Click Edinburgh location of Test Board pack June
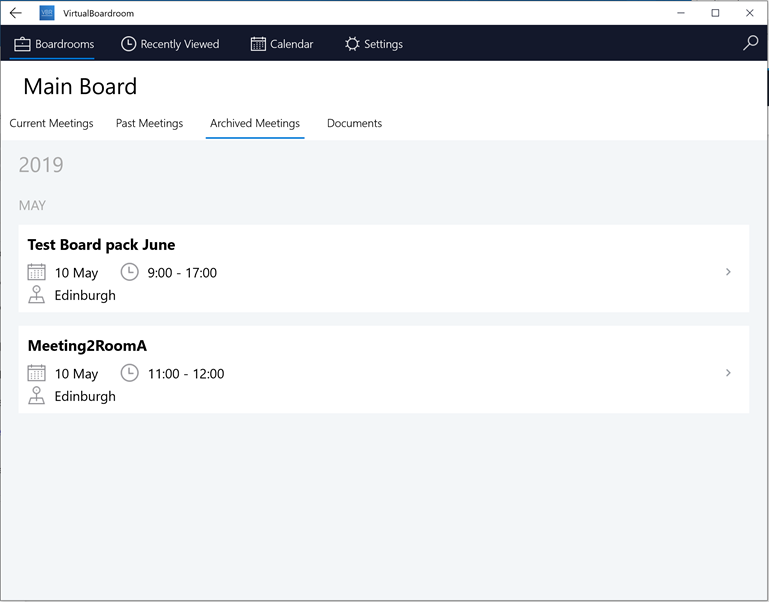 point(85,295)
